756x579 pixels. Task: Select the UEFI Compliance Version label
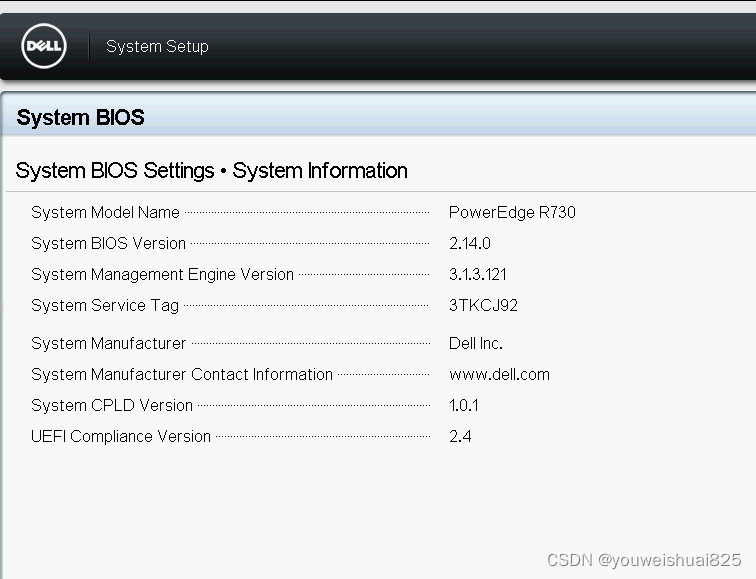[121, 436]
